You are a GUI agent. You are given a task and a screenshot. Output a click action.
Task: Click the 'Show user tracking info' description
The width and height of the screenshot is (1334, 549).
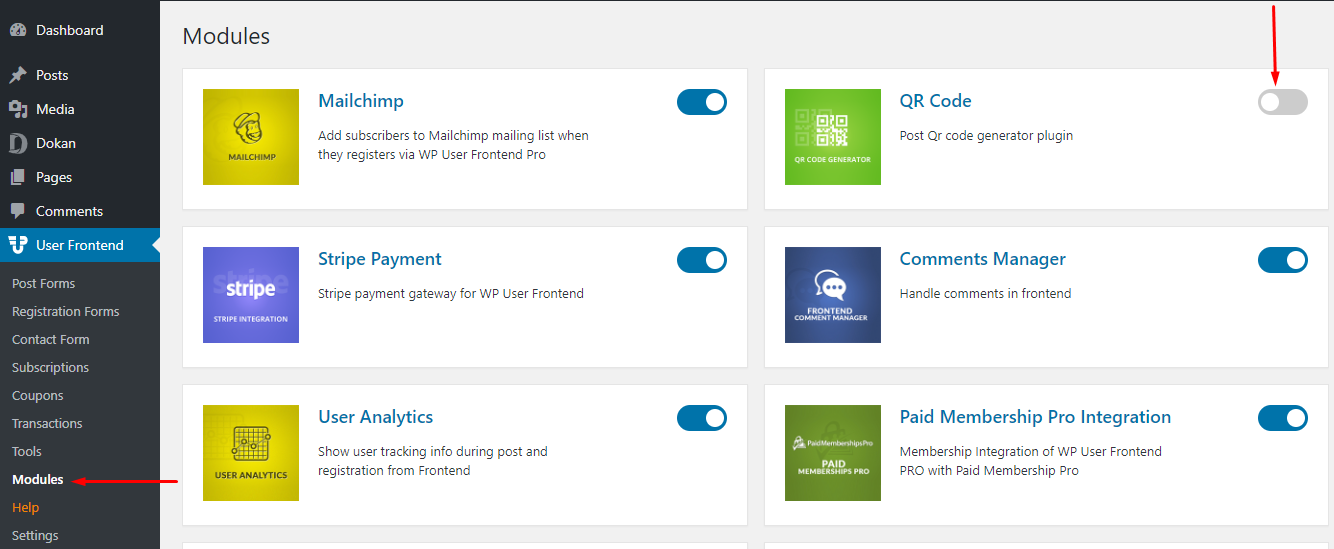[433, 461]
